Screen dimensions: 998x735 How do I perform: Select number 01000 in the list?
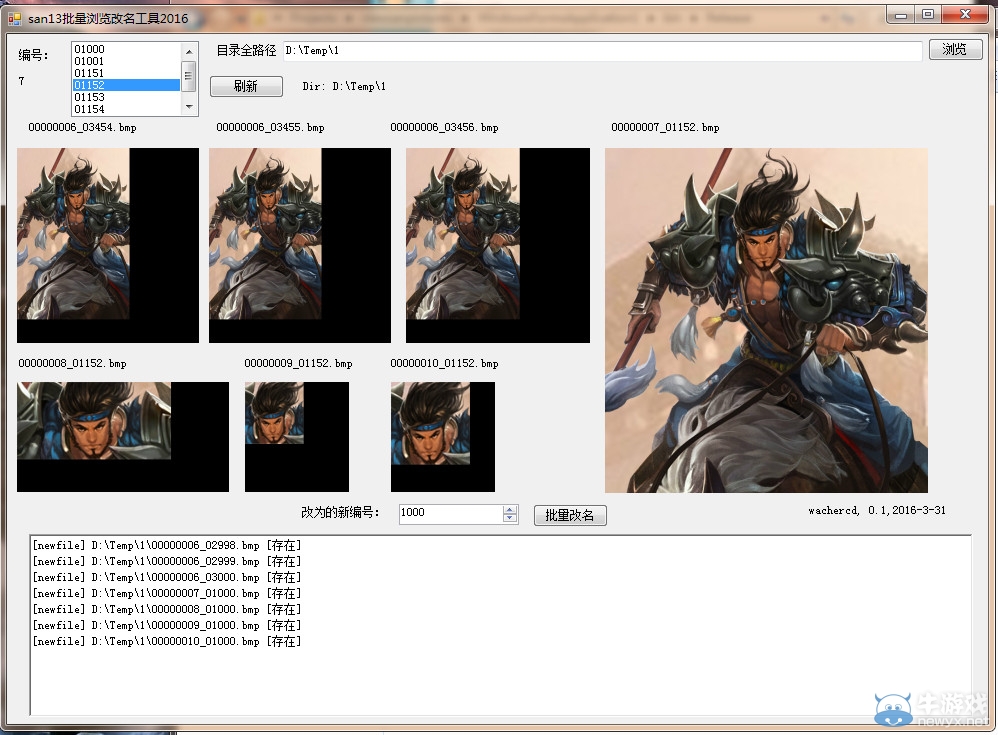(127, 49)
